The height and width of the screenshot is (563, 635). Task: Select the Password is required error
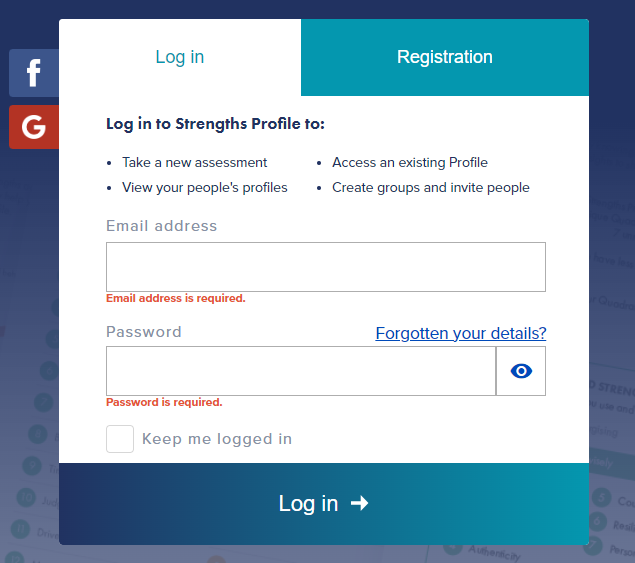click(x=164, y=402)
